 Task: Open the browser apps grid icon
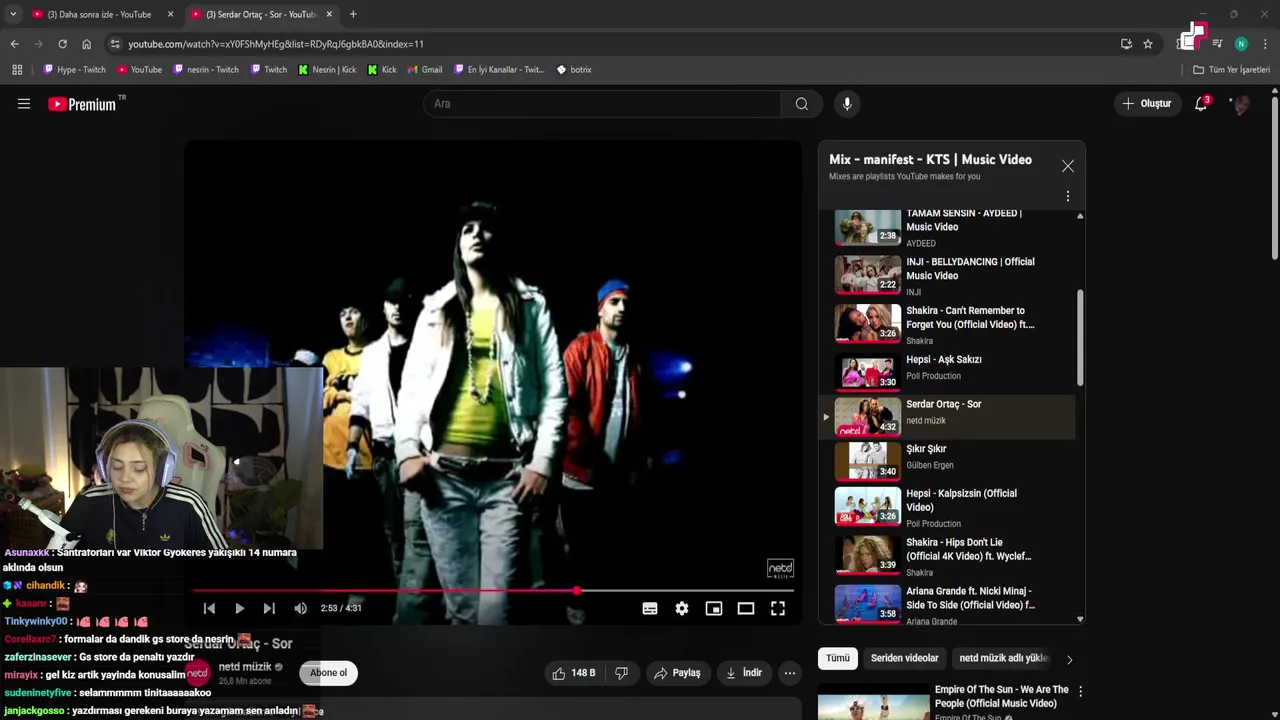17,70
